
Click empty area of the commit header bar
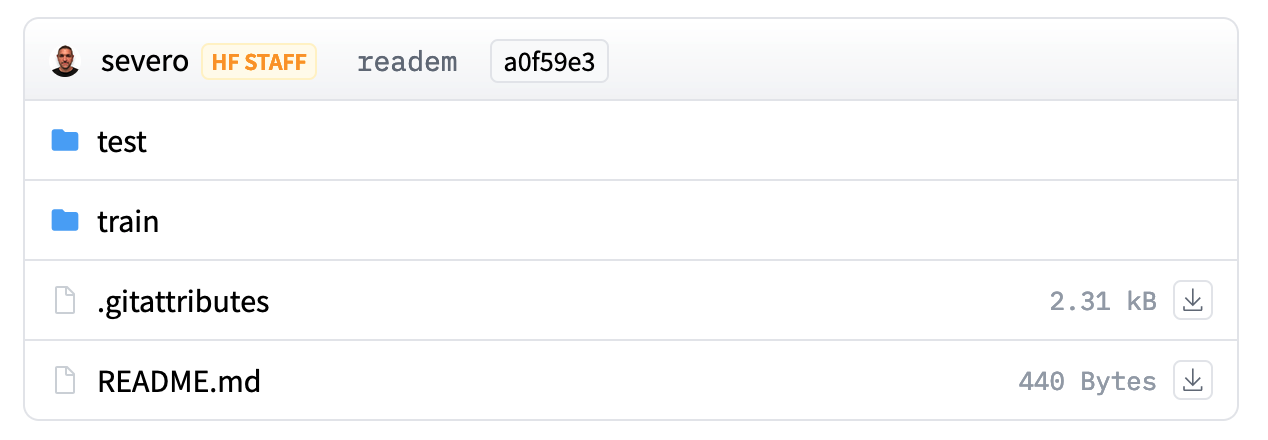tap(900, 62)
